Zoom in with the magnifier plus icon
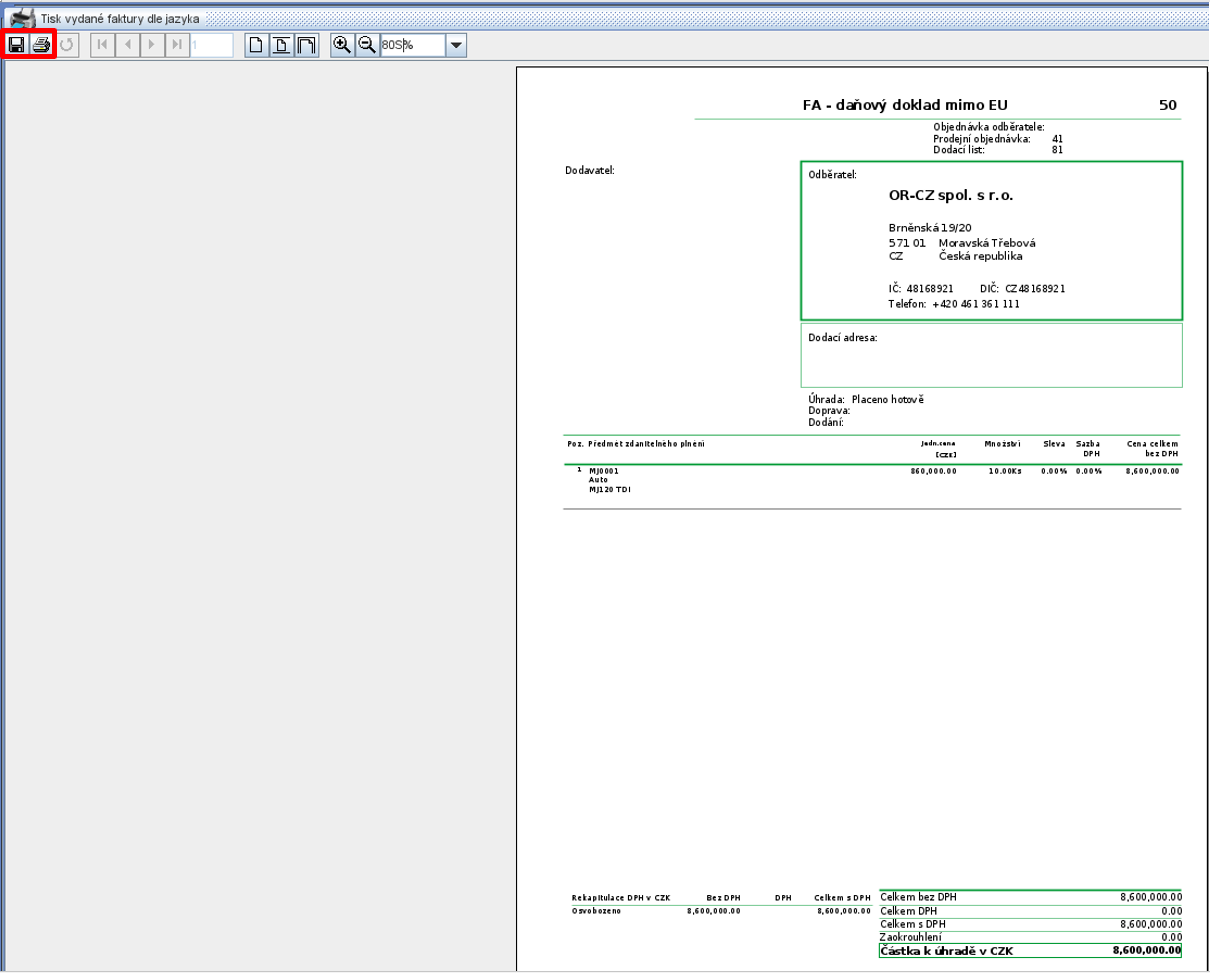1210x973 pixels. (x=343, y=45)
